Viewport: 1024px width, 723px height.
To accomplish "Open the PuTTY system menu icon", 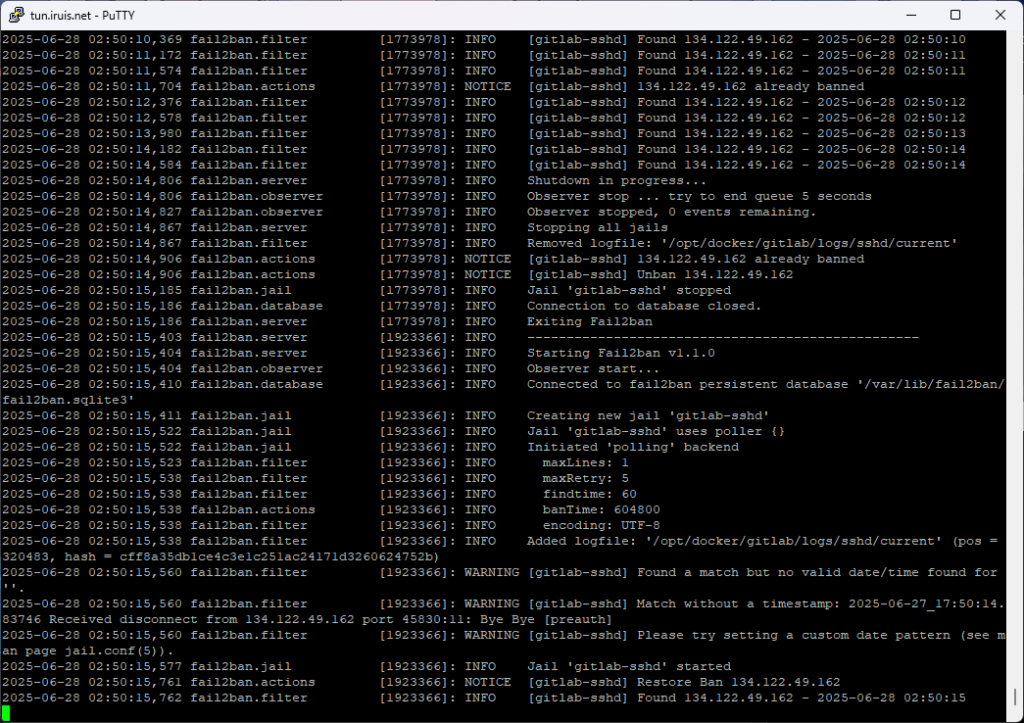I will pos(16,15).
